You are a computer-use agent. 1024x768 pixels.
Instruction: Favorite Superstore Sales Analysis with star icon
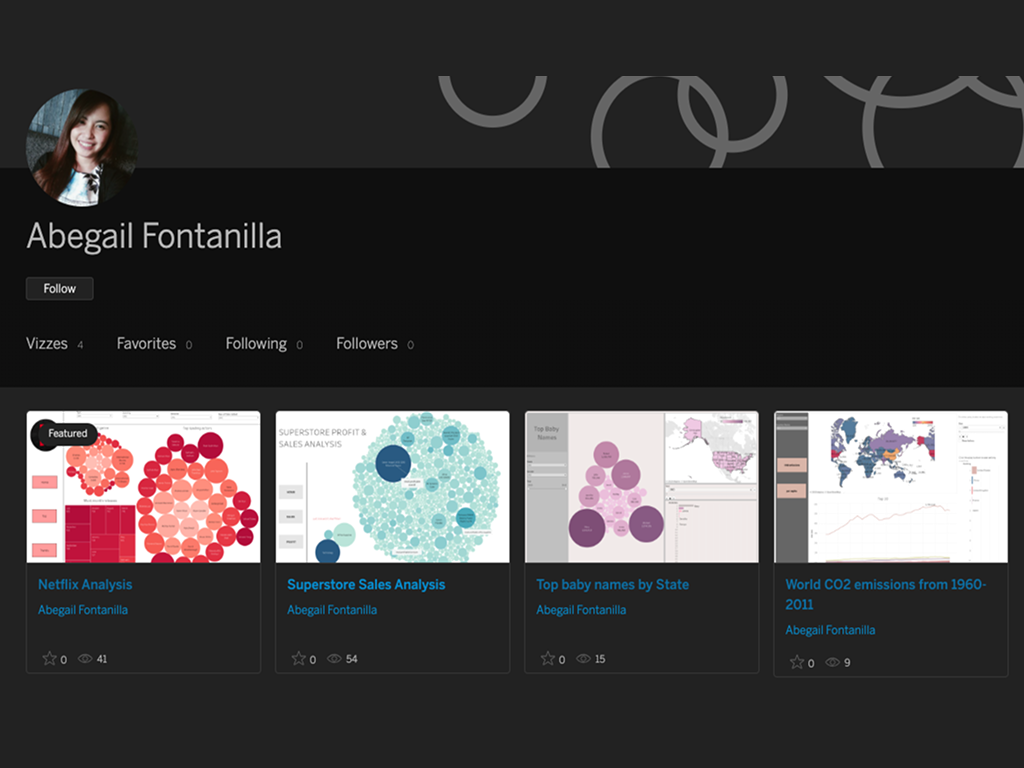[298, 658]
